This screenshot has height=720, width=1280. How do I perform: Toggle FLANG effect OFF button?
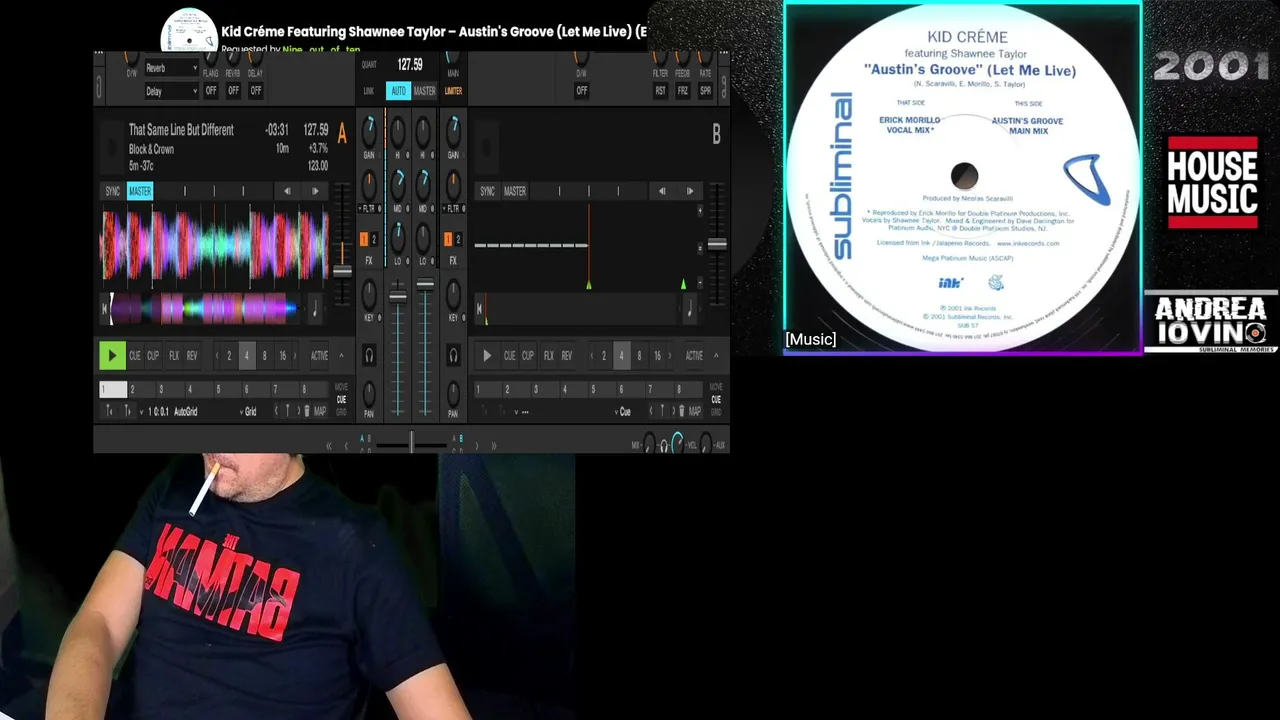[x=211, y=90]
